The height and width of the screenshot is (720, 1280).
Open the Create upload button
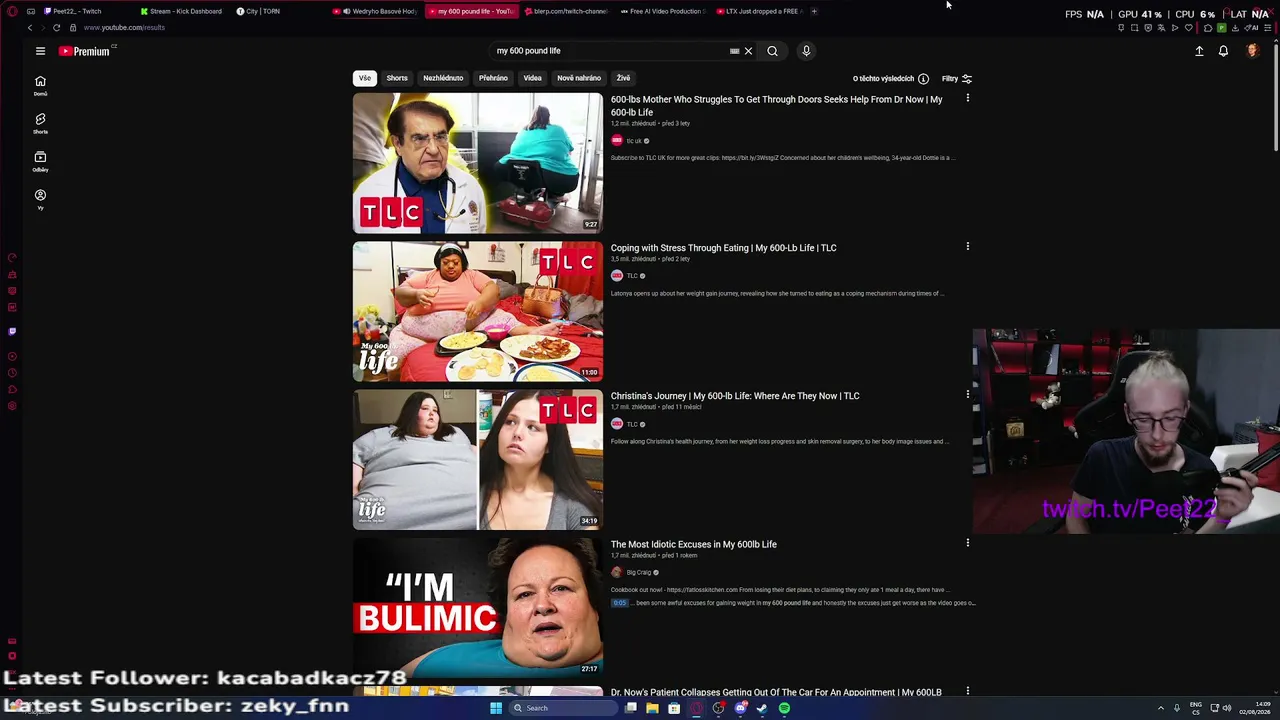point(1199,51)
